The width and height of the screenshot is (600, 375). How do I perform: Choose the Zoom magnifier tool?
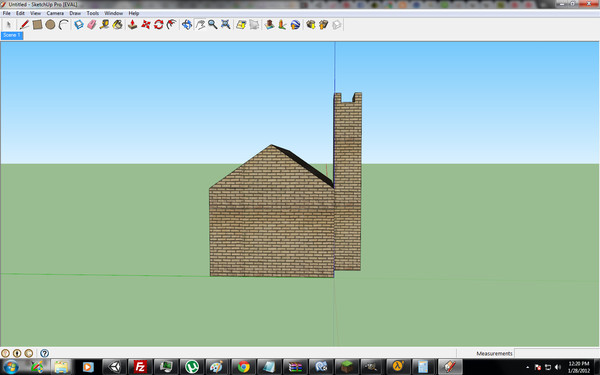pos(213,25)
